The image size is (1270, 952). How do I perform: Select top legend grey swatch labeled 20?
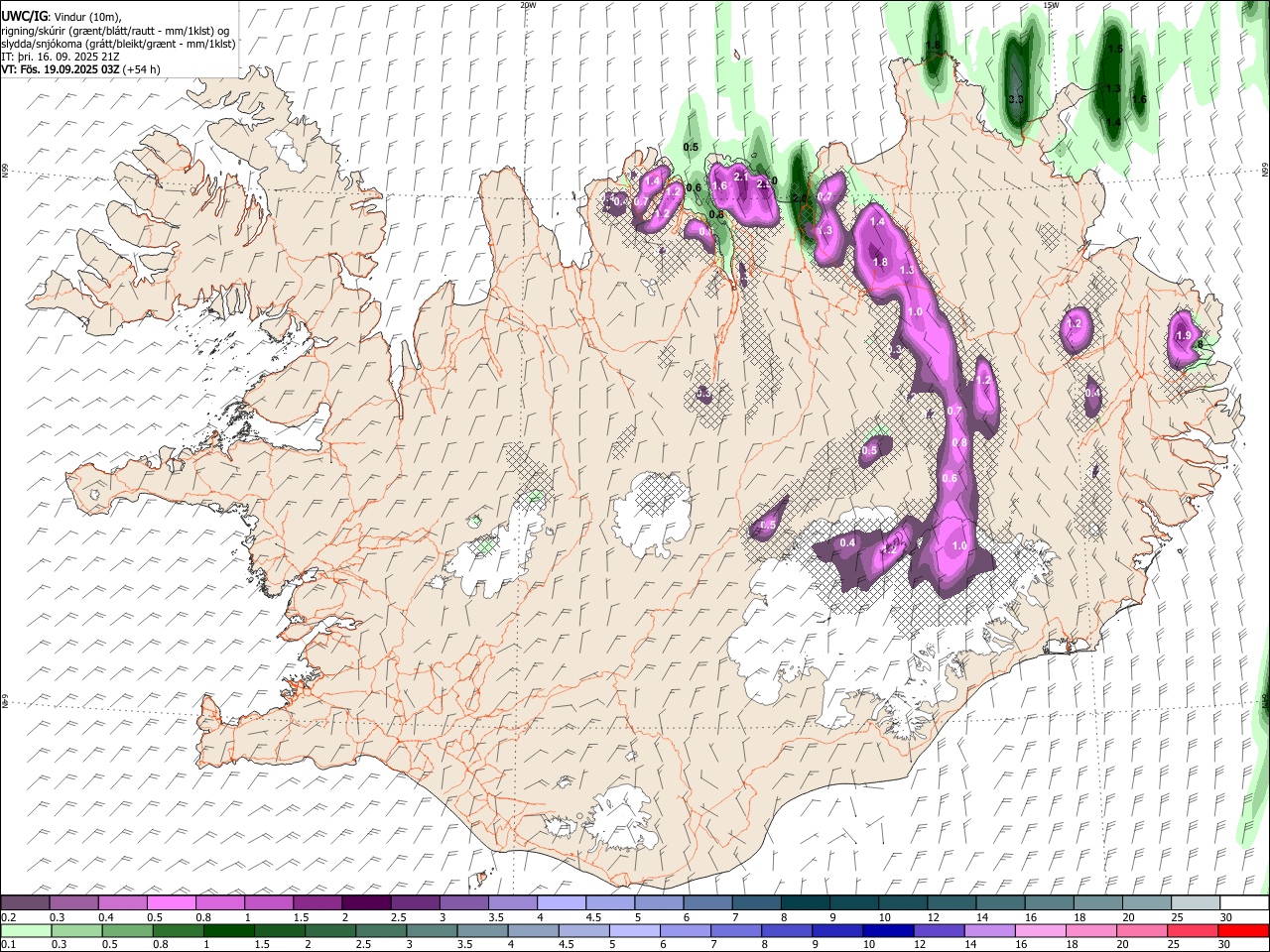(x=1145, y=902)
